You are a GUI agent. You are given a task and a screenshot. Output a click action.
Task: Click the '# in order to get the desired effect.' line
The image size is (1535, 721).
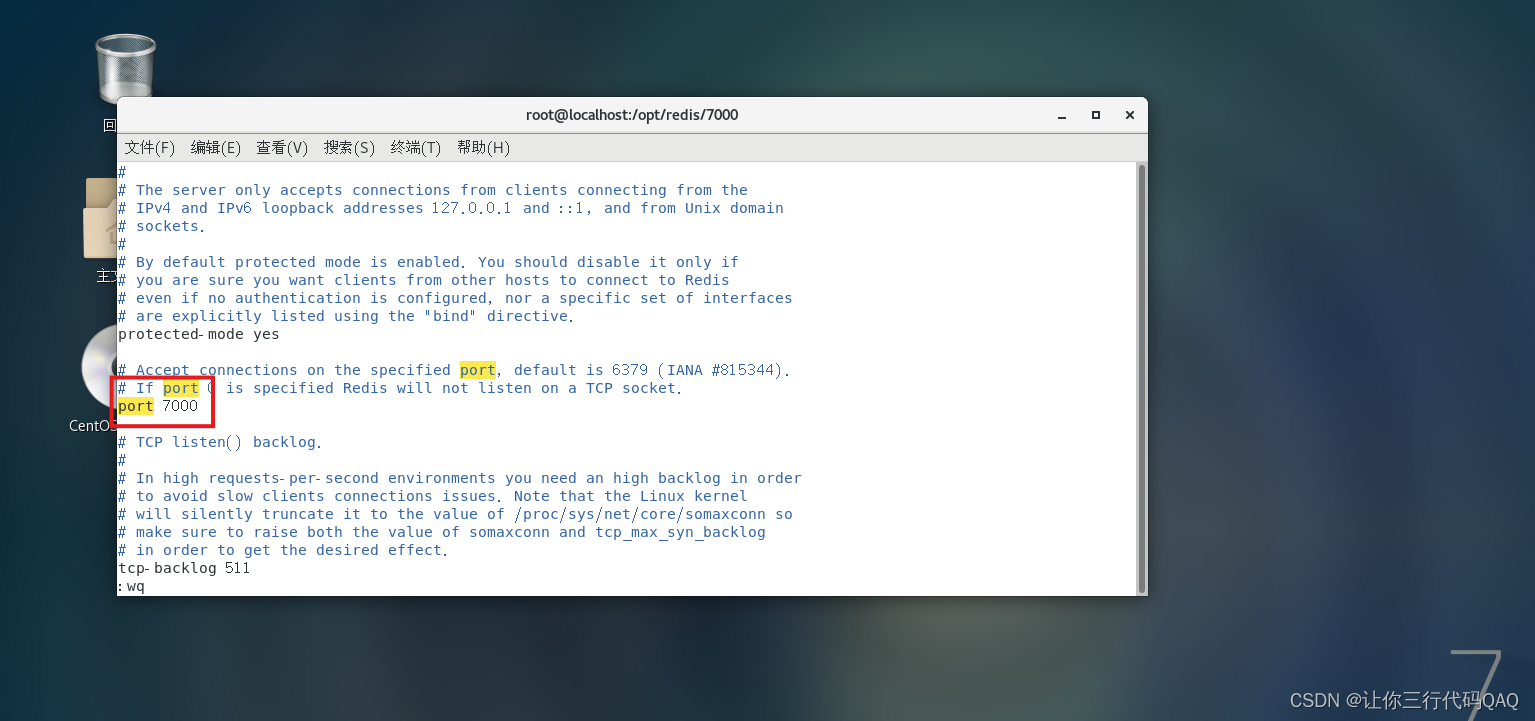coord(283,550)
